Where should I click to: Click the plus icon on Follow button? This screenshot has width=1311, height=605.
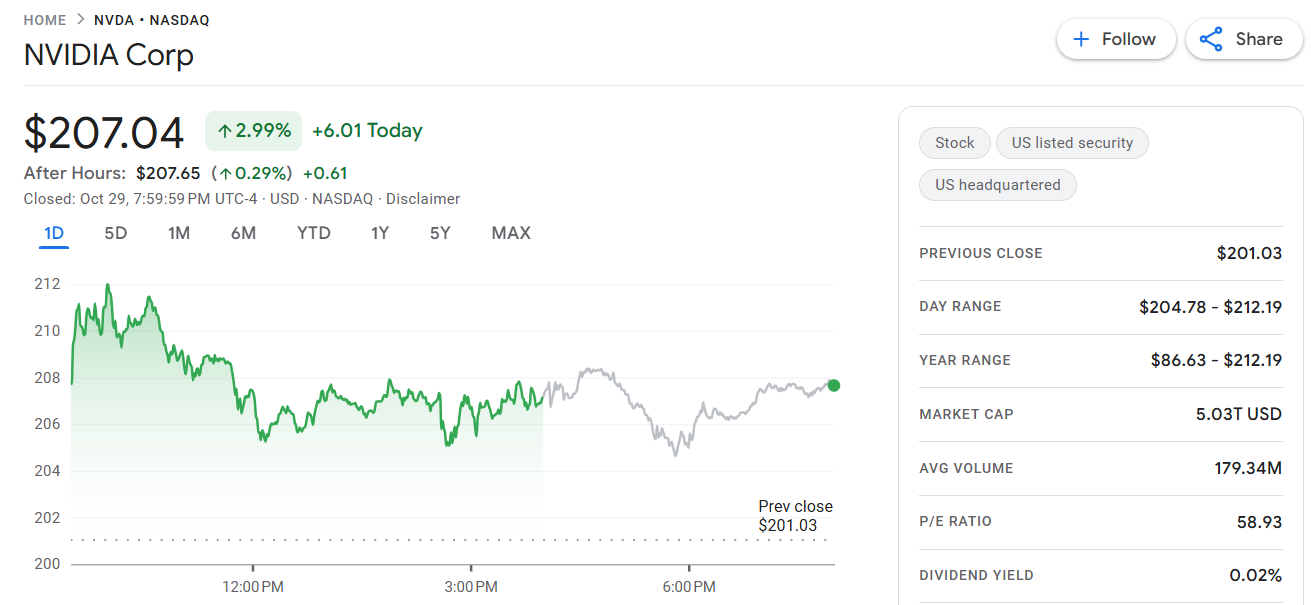1080,39
